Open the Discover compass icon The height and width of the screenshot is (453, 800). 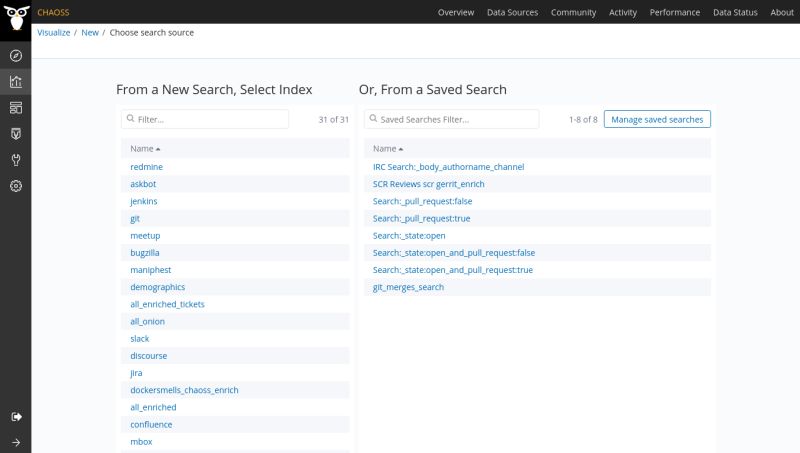point(16,55)
